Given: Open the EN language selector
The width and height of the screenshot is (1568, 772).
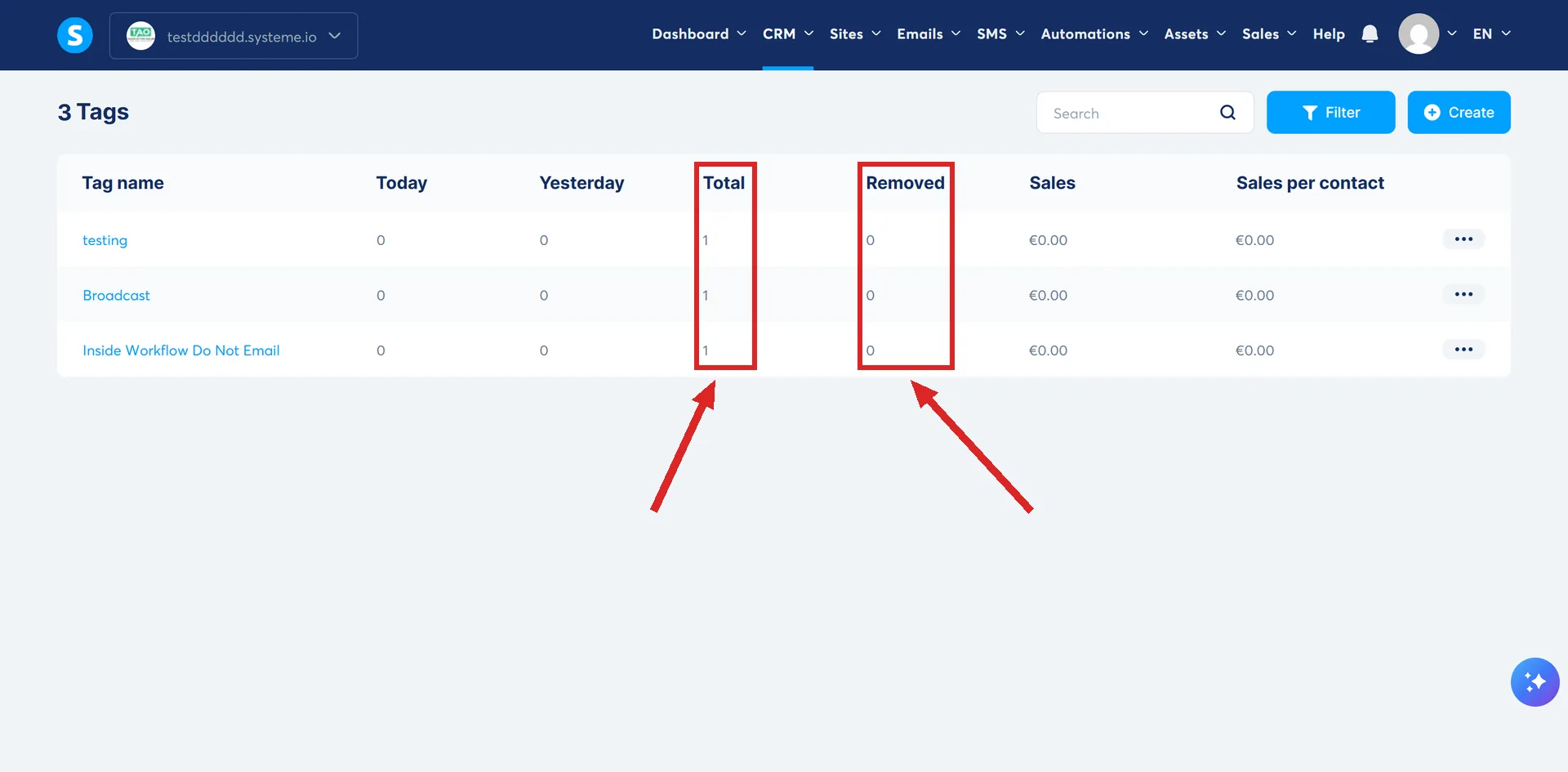Looking at the screenshot, I should [1491, 34].
